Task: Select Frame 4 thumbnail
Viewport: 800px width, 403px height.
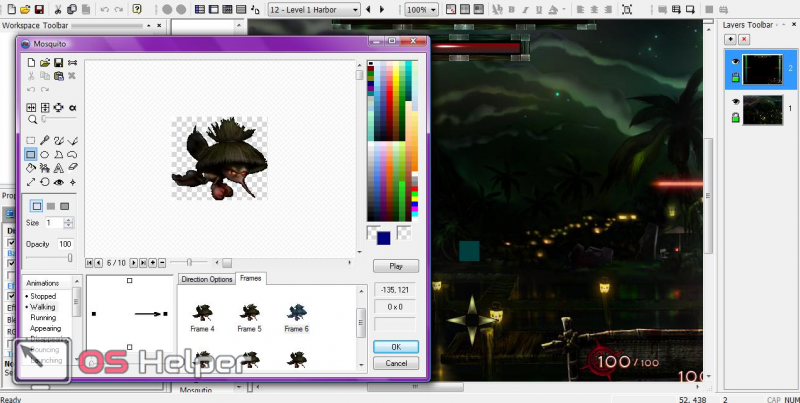Action: [x=203, y=317]
